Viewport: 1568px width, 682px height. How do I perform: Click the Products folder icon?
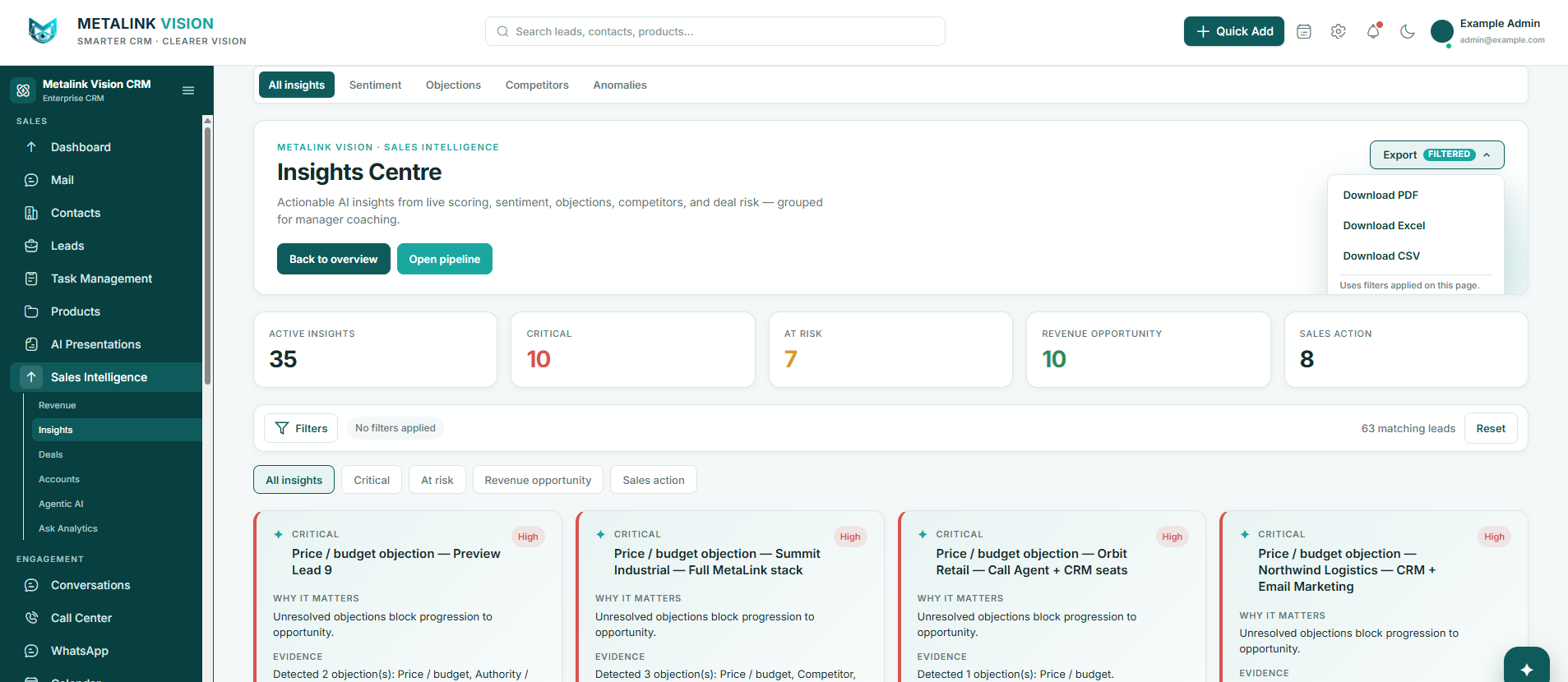point(31,311)
